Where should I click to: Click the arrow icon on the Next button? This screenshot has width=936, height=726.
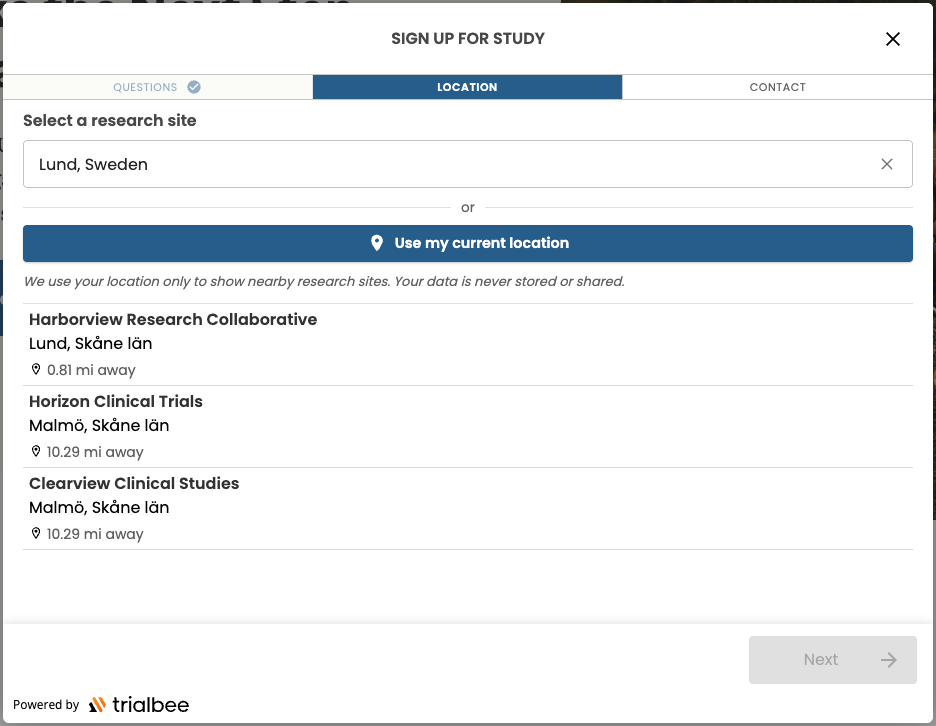click(888, 659)
